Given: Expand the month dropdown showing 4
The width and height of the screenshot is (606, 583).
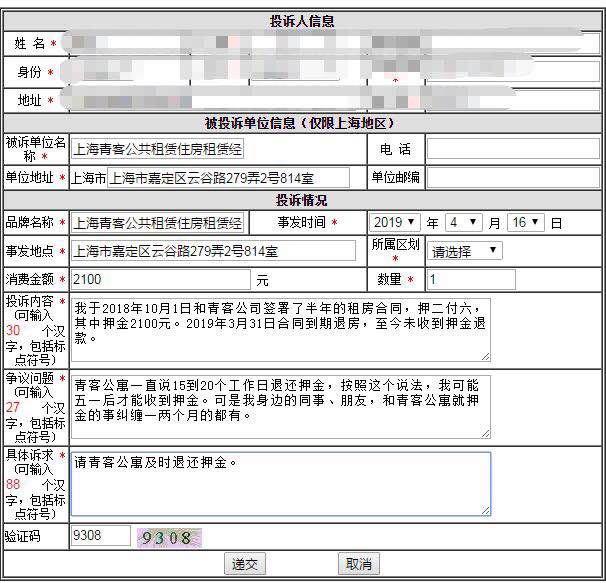Looking at the screenshot, I should click(x=464, y=222).
